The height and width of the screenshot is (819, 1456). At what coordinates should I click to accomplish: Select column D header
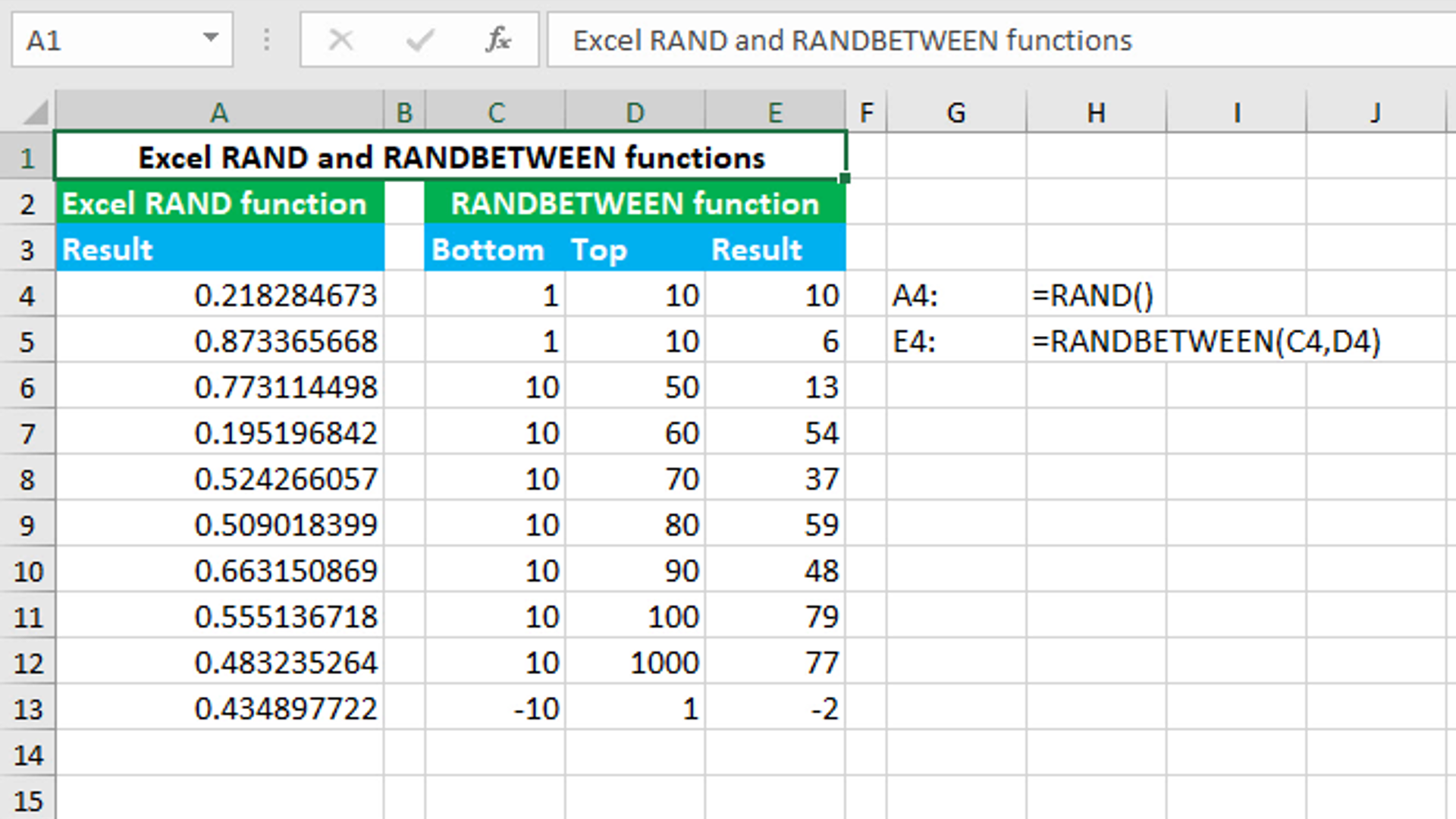(635, 112)
